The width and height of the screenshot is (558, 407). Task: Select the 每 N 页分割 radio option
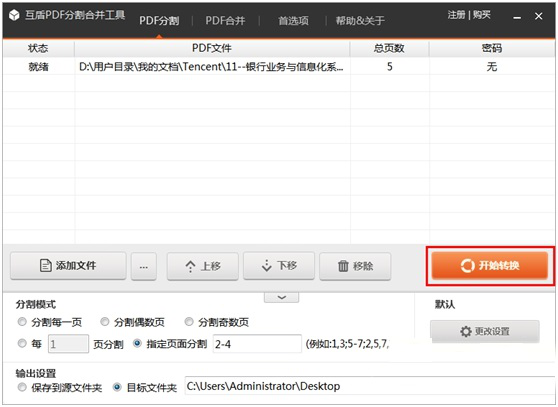(22, 344)
